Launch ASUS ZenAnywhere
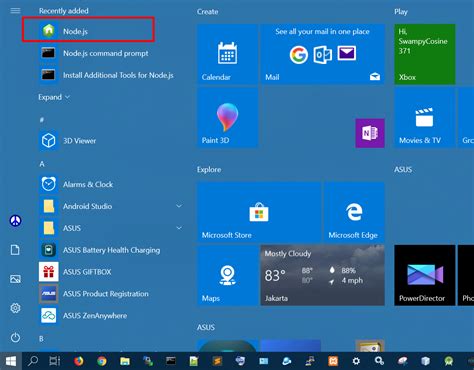Screen dimensions: 474x370 pyautogui.click(x=111, y=316)
